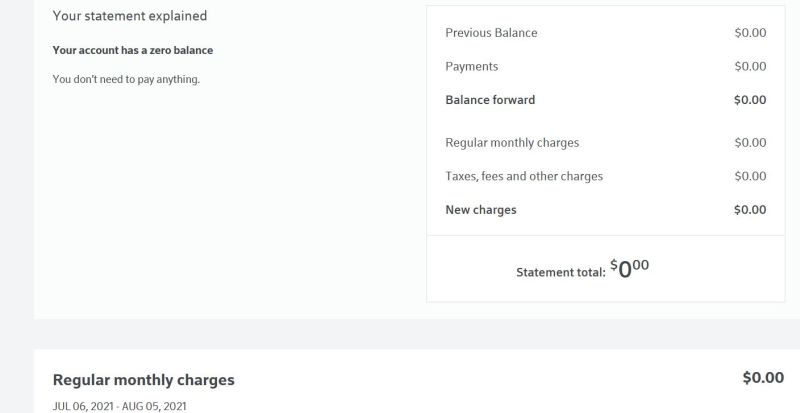Click the Taxes, fees and other charges amount
The height and width of the screenshot is (413, 800).
[x=750, y=176]
